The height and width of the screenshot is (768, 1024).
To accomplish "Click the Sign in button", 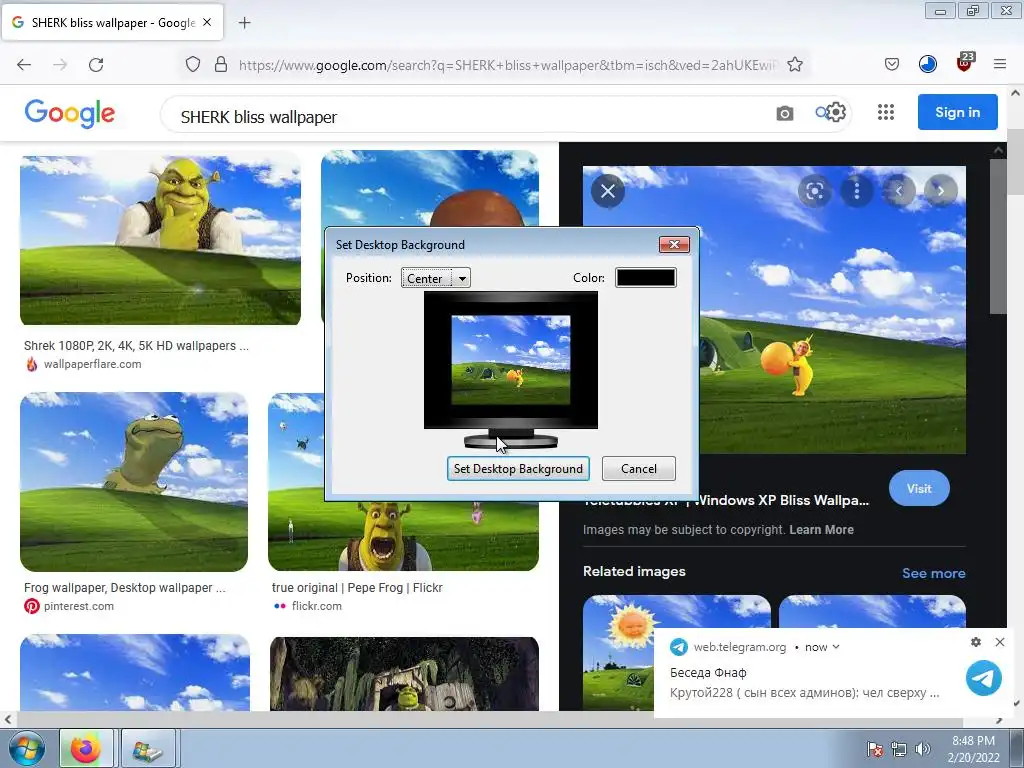I will pos(957,112).
